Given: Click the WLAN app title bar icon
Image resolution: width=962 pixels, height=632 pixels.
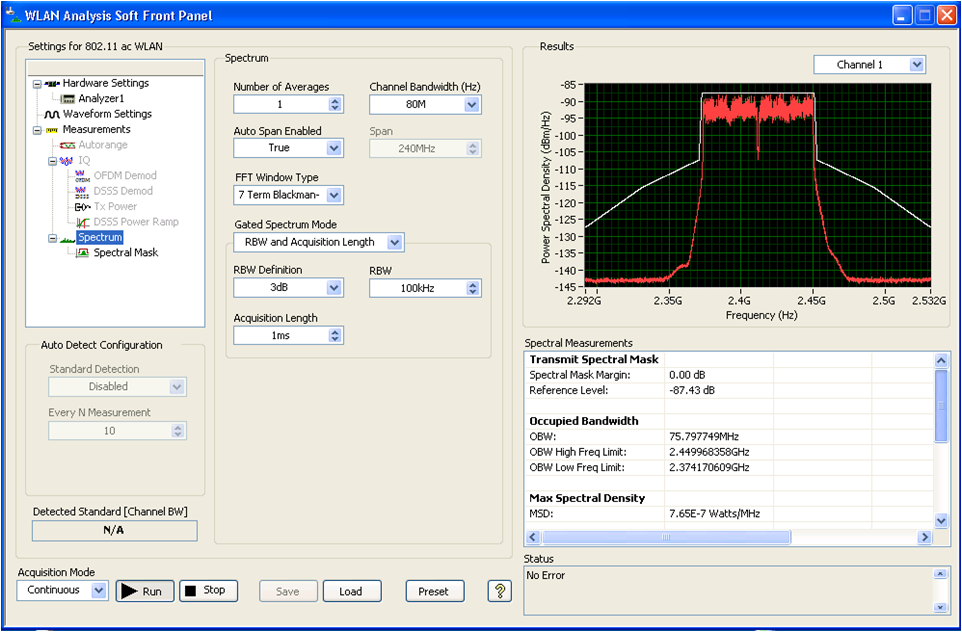Looking at the screenshot, I should (13, 16).
